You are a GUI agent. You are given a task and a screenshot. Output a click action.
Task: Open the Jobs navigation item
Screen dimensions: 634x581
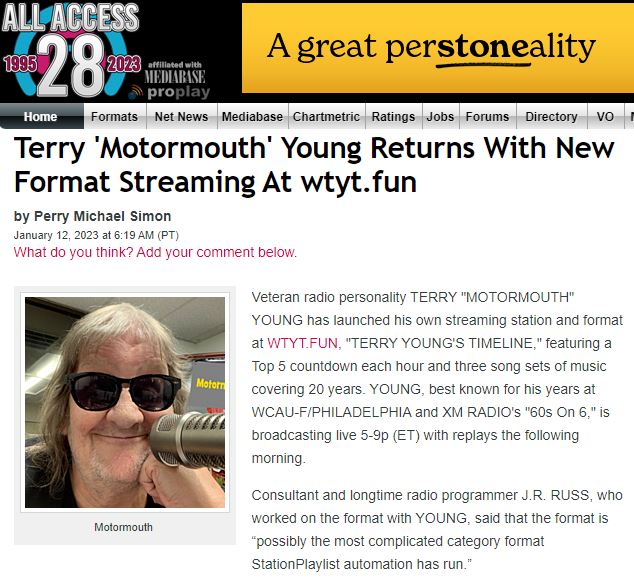[440, 116]
